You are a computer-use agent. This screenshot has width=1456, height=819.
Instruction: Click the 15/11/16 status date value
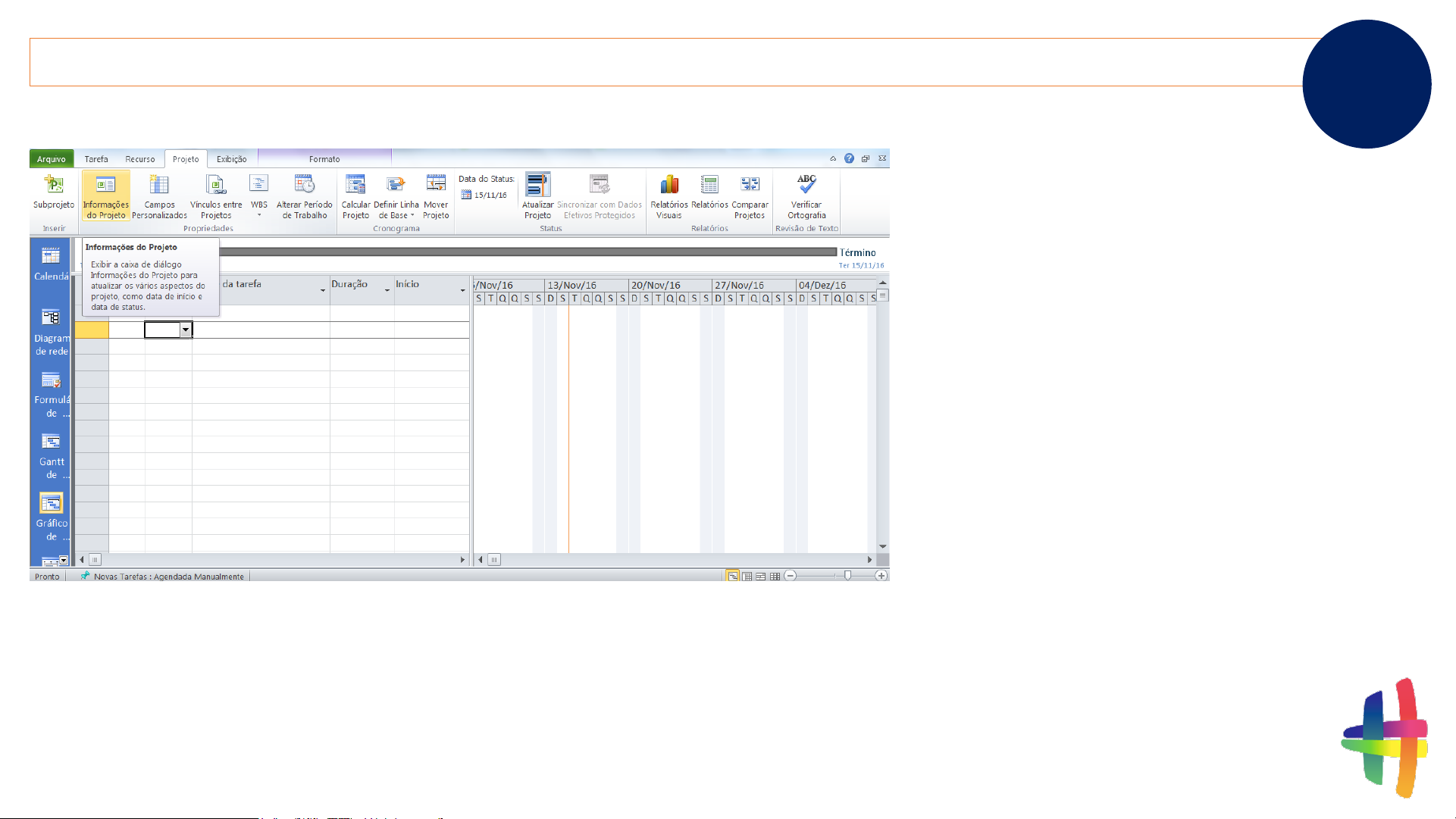pos(490,195)
